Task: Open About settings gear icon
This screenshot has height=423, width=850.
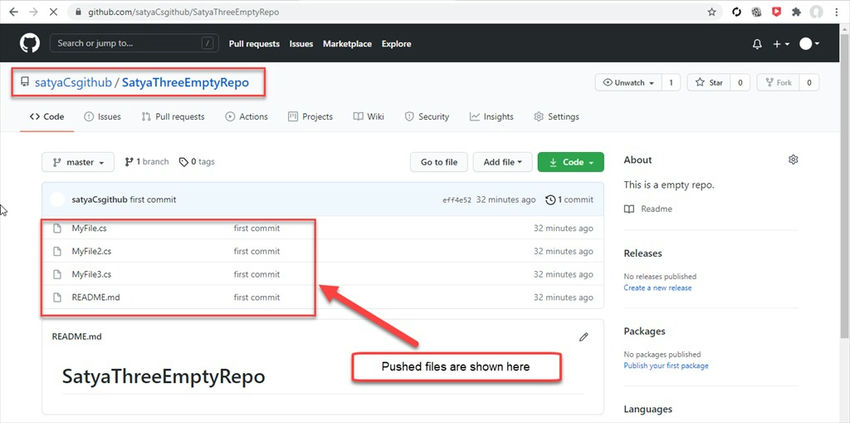Action: (793, 159)
